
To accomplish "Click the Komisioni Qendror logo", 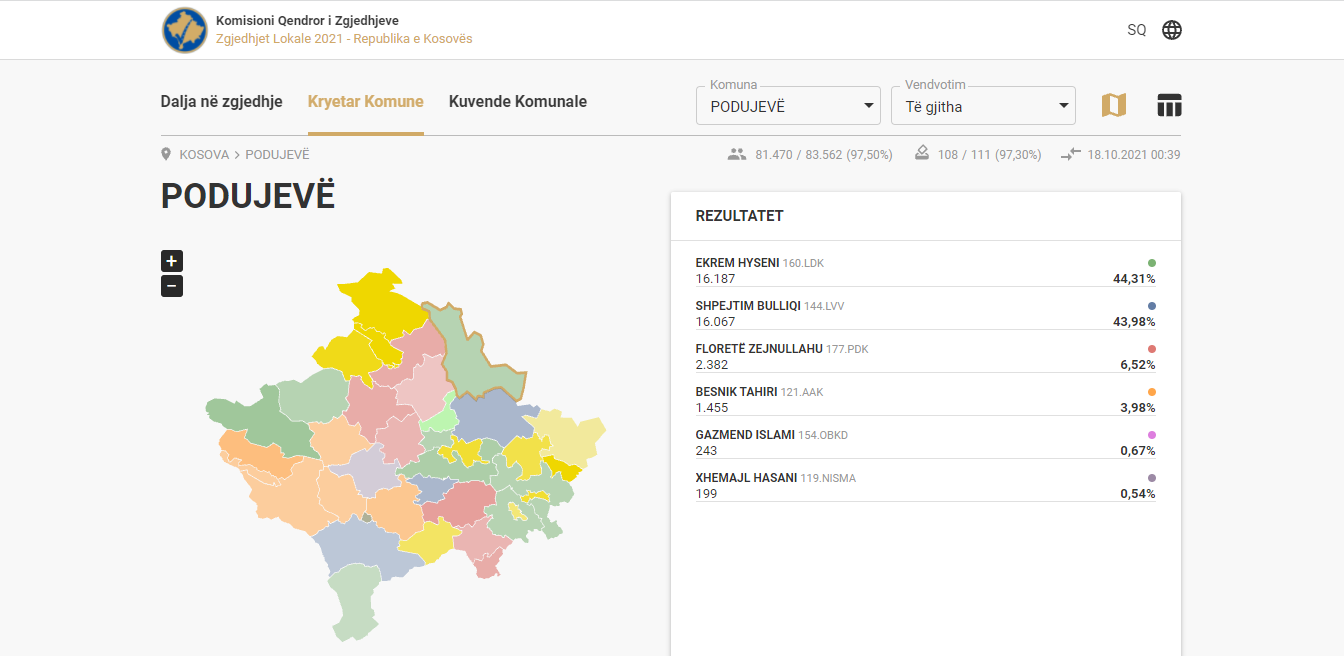I will 185,30.
